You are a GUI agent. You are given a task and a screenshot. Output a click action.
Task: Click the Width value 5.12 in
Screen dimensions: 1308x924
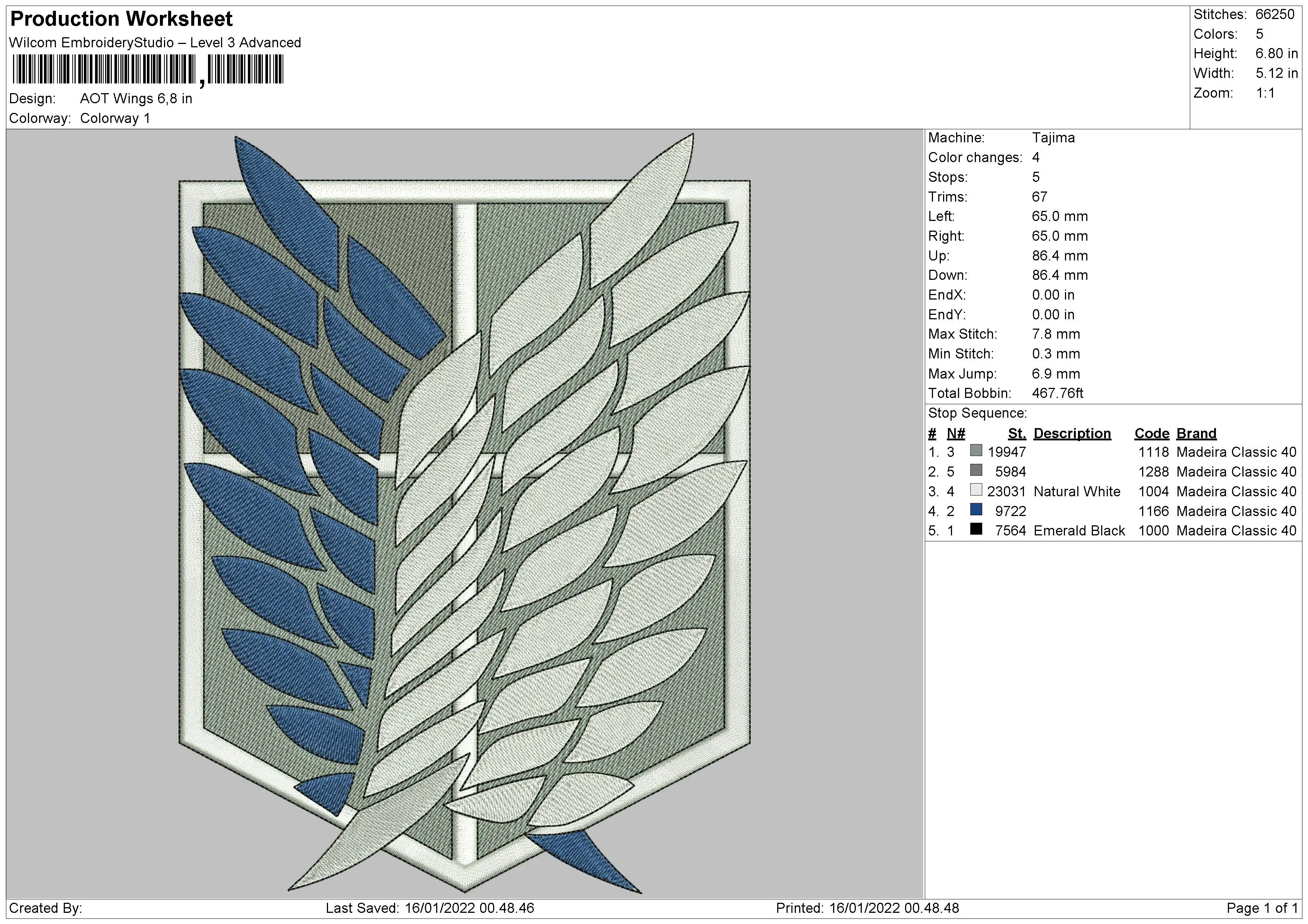(1276, 73)
